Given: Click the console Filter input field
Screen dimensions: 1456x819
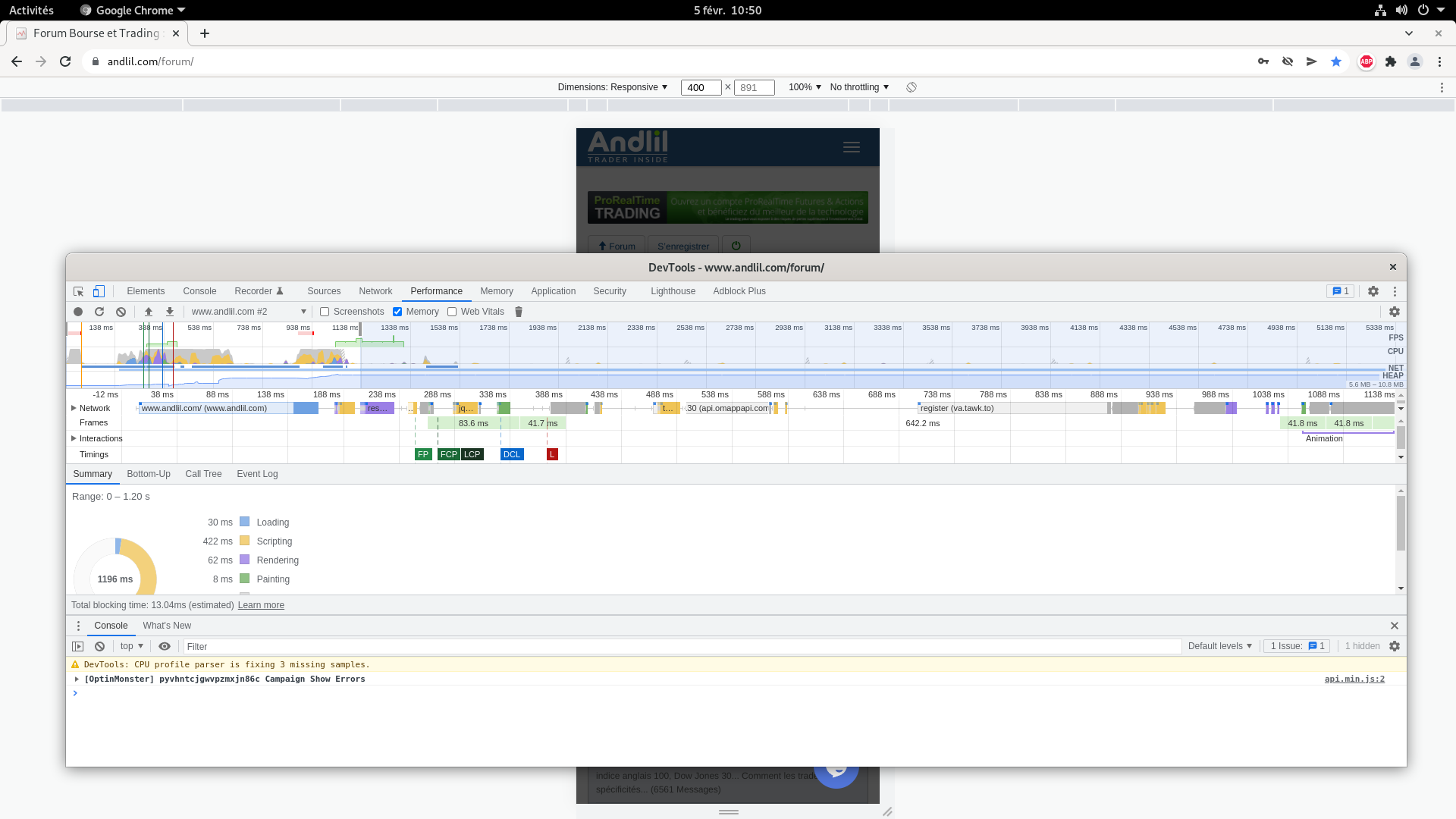Looking at the screenshot, I should (682, 646).
